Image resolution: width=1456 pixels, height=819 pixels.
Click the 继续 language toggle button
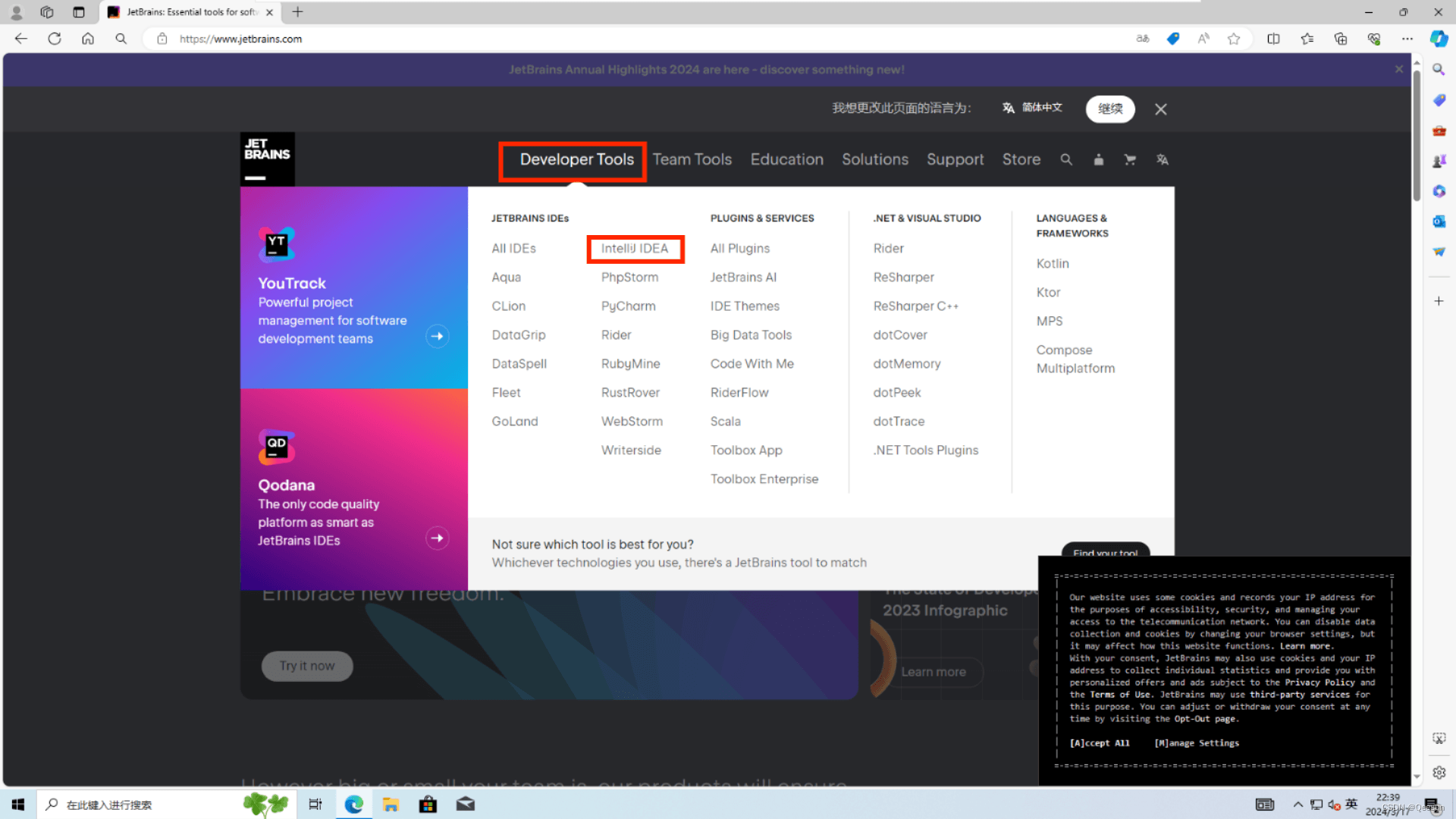1110,108
